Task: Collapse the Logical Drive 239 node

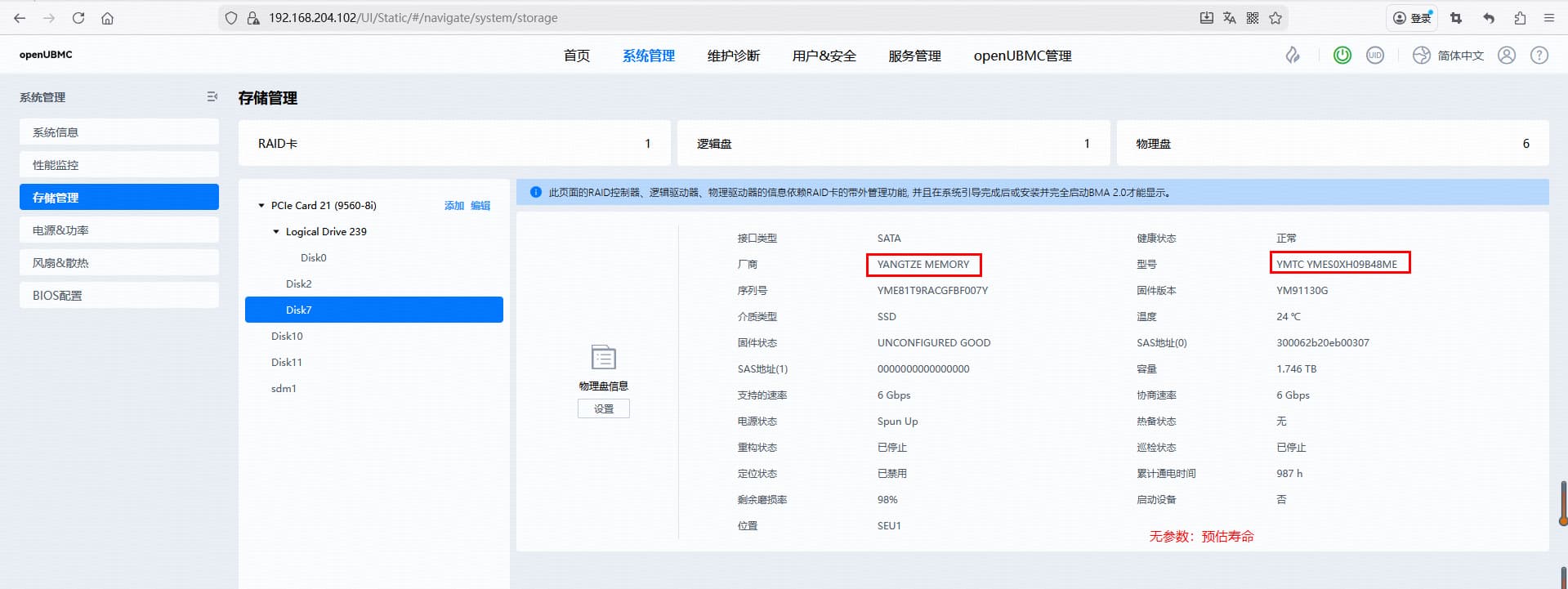Action: point(276,232)
